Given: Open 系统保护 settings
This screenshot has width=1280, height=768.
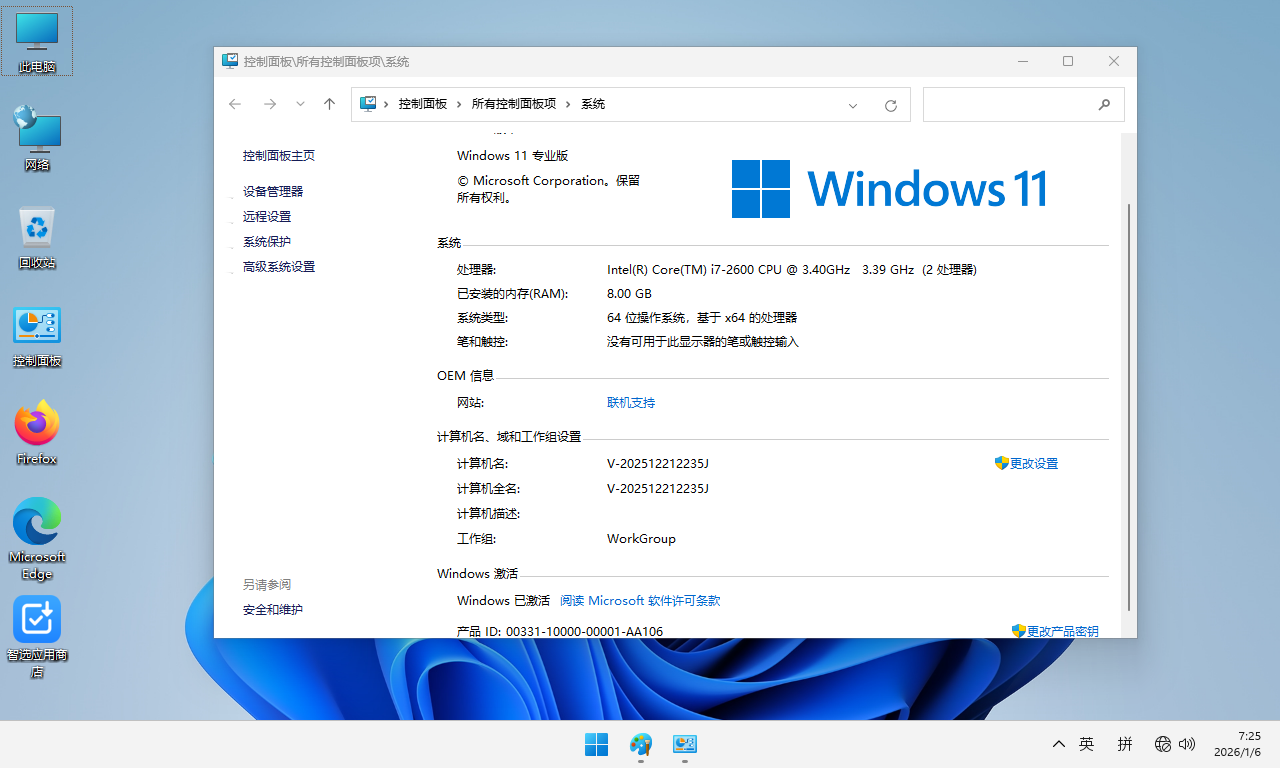Looking at the screenshot, I should pyautogui.click(x=267, y=241).
